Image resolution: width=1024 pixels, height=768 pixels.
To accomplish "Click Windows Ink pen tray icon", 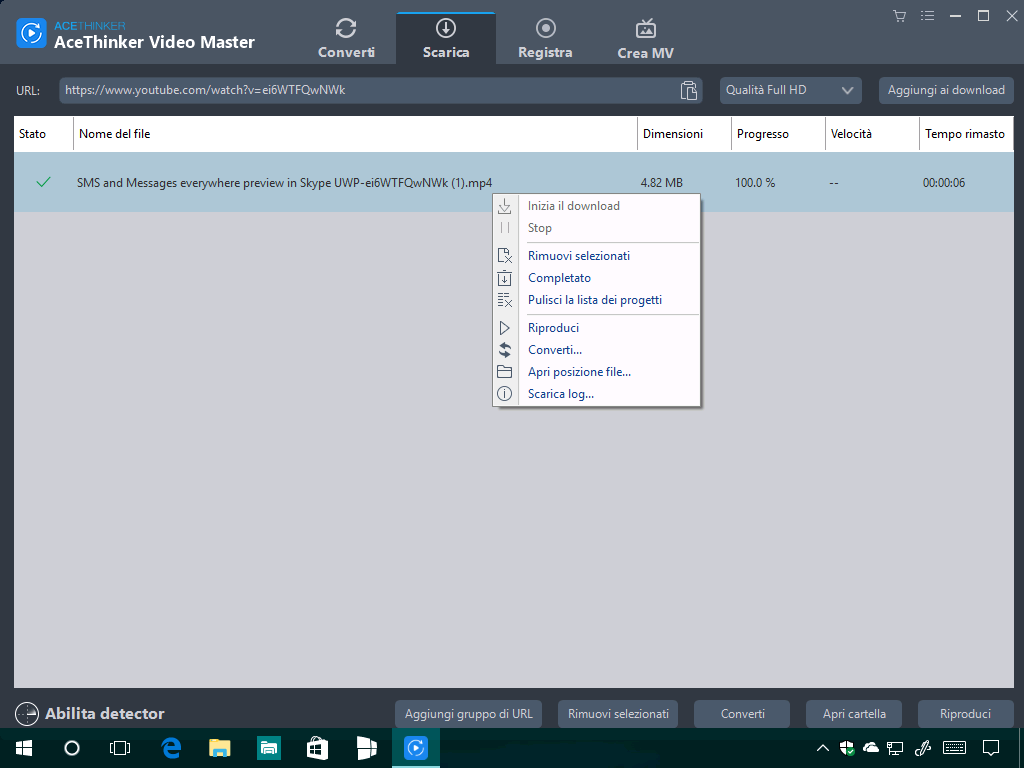I will point(923,748).
